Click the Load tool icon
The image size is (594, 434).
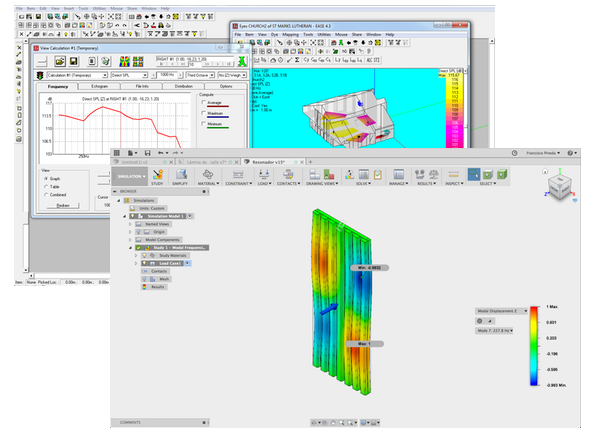pos(264,175)
